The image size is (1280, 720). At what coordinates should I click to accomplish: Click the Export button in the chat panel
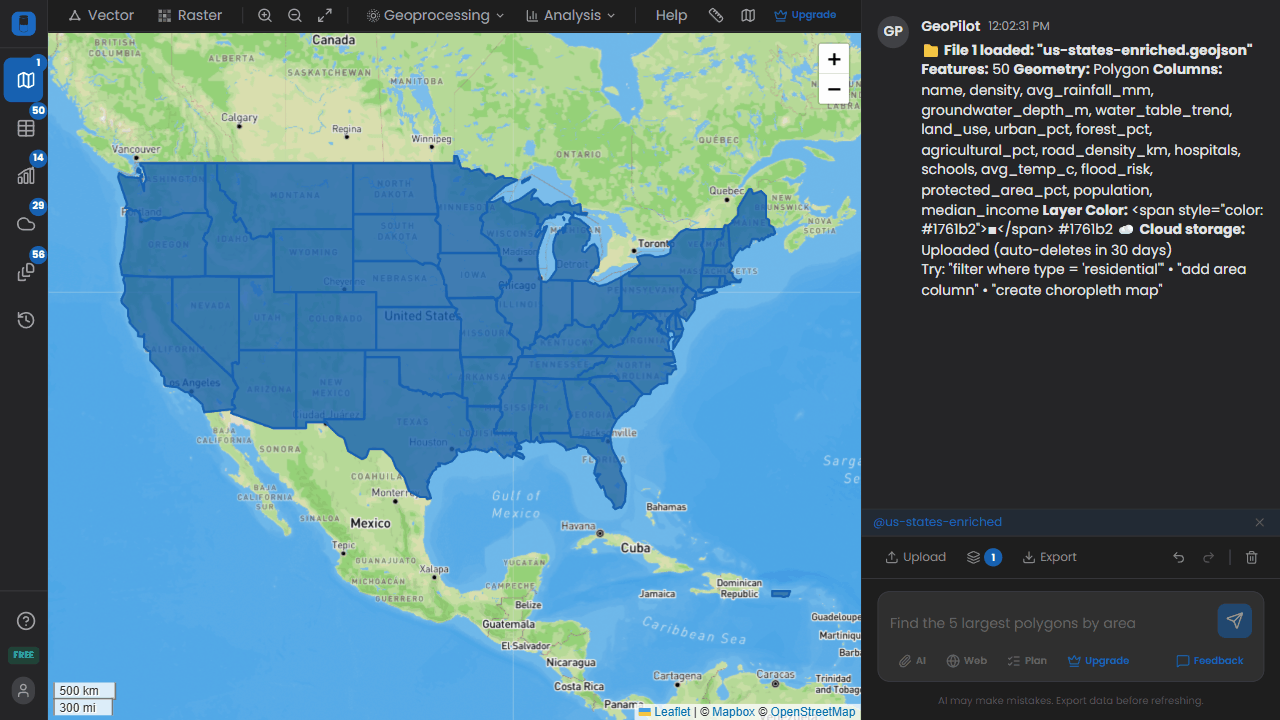coord(1049,557)
